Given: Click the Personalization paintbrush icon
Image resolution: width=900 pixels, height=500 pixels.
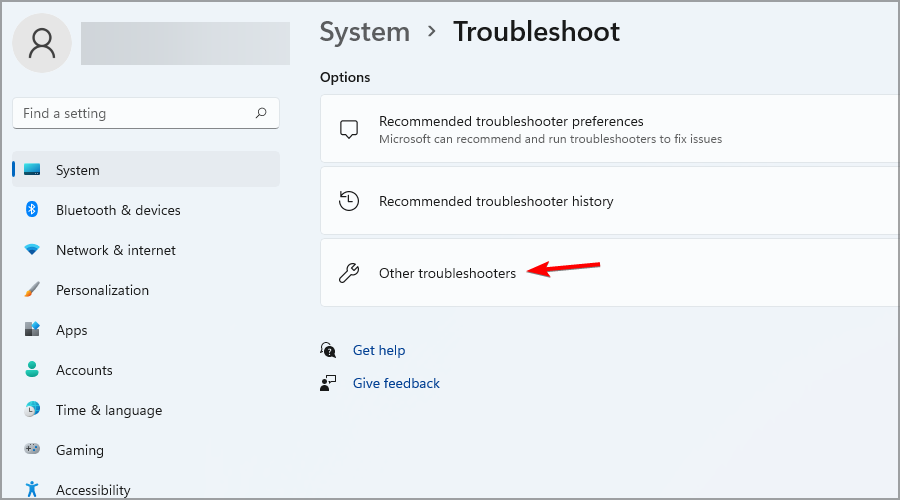Looking at the screenshot, I should 32,290.
